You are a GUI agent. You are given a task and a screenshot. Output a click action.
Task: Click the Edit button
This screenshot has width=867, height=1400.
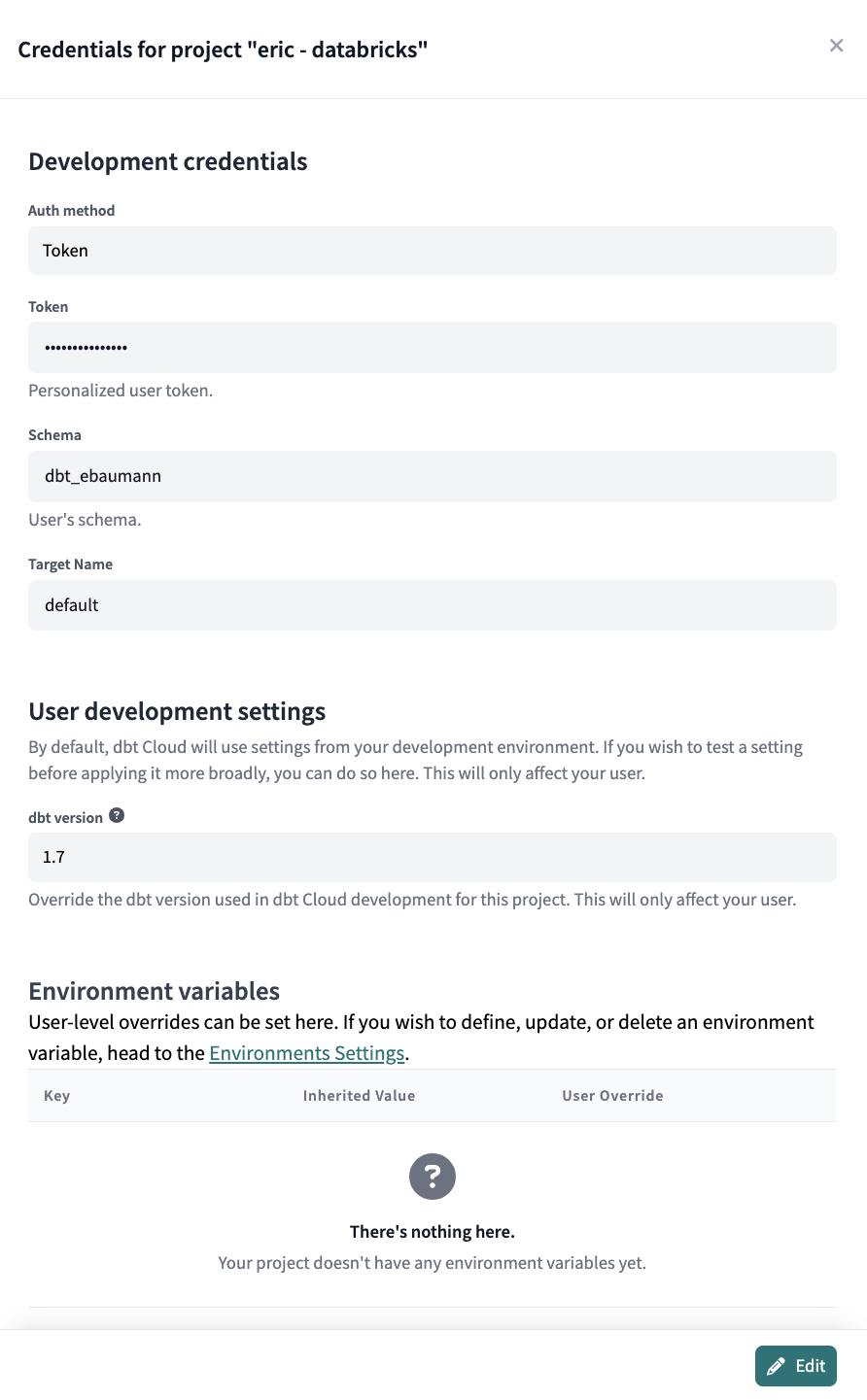(795, 1365)
